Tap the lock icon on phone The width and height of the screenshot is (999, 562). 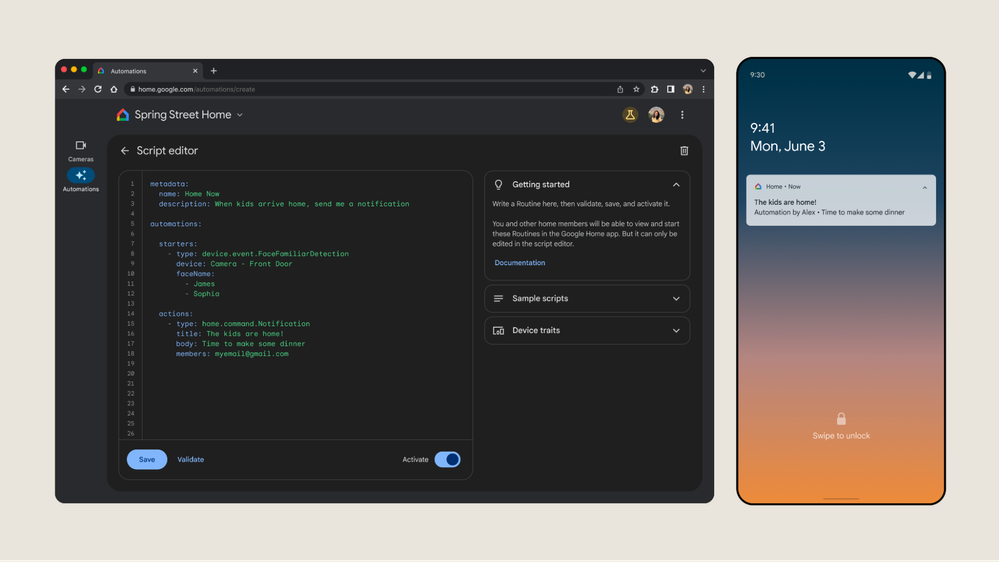[841, 419]
